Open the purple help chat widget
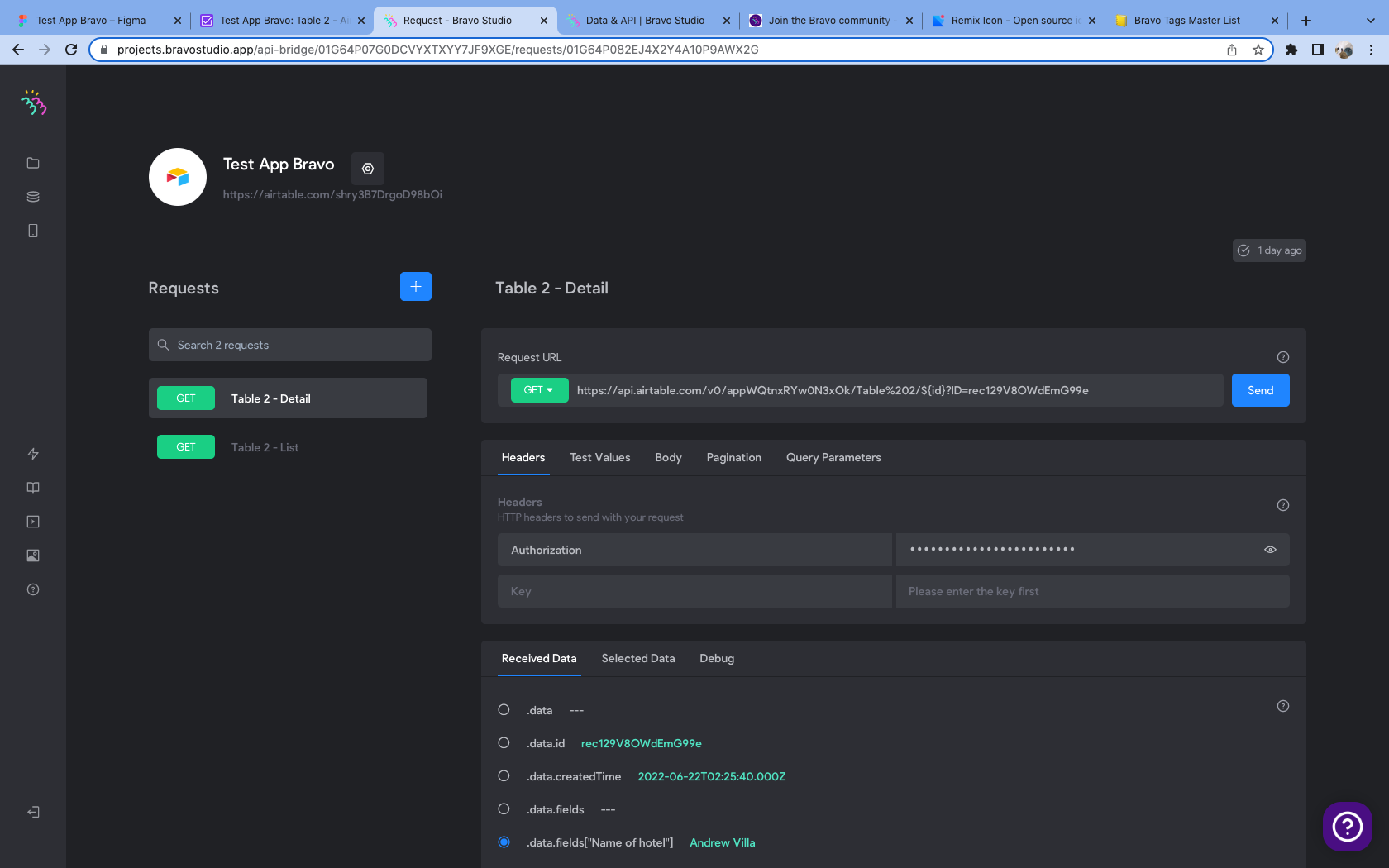Image resolution: width=1389 pixels, height=868 pixels. [1348, 826]
